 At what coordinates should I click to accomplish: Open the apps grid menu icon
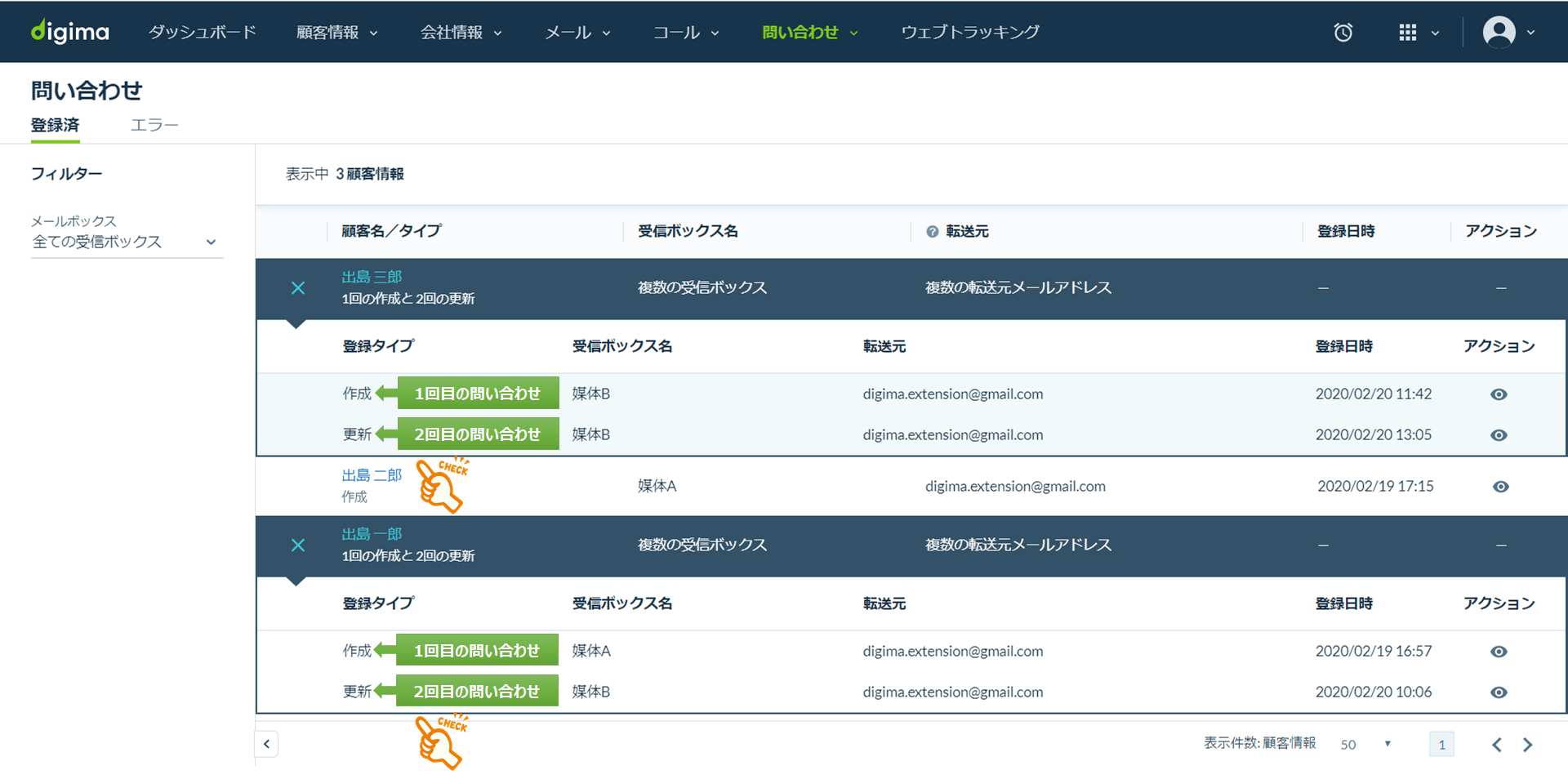click(x=1408, y=33)
